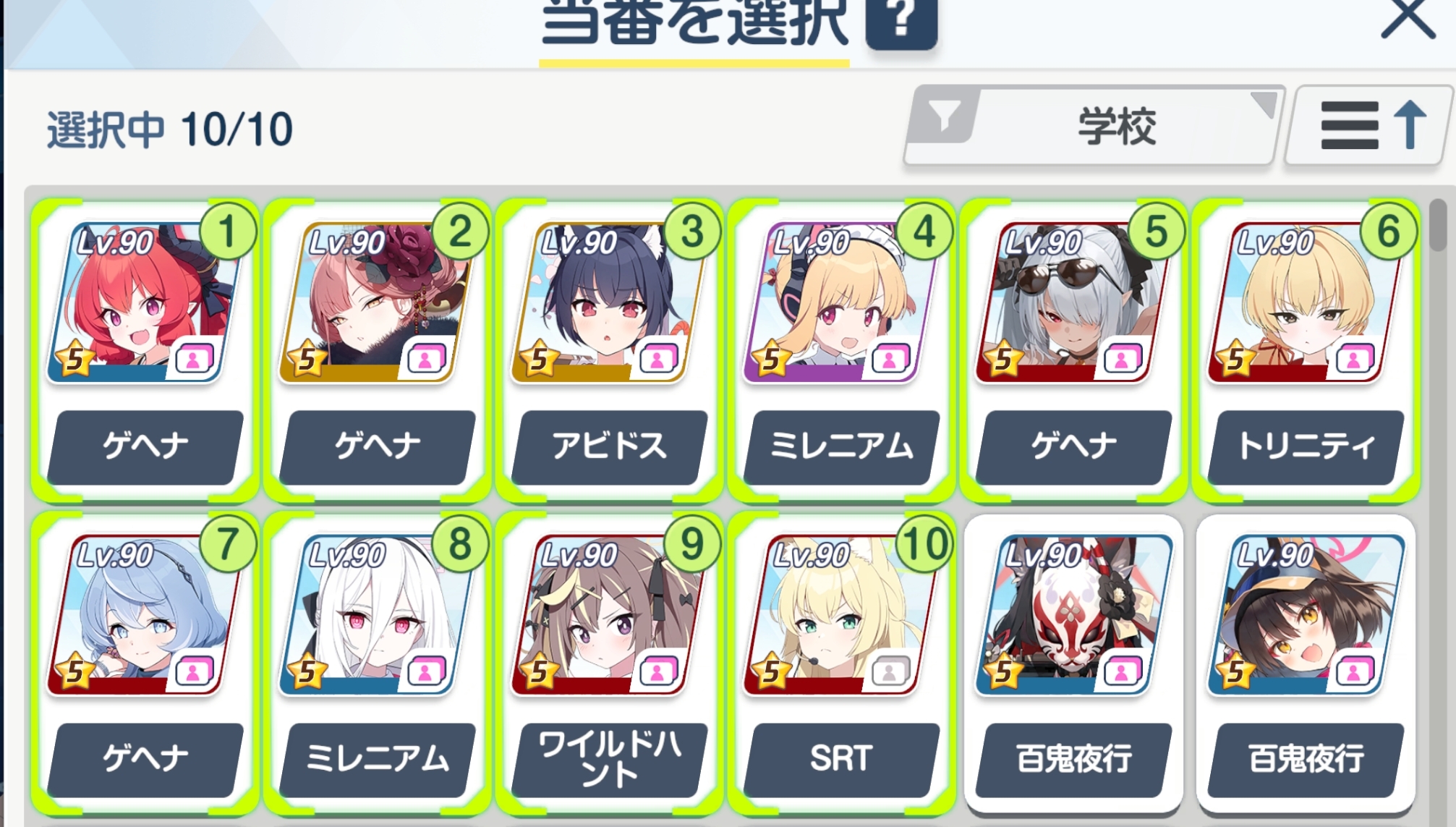
Task: Click the student list vertical scrollbar
Action: click(x=1439, y=506)
